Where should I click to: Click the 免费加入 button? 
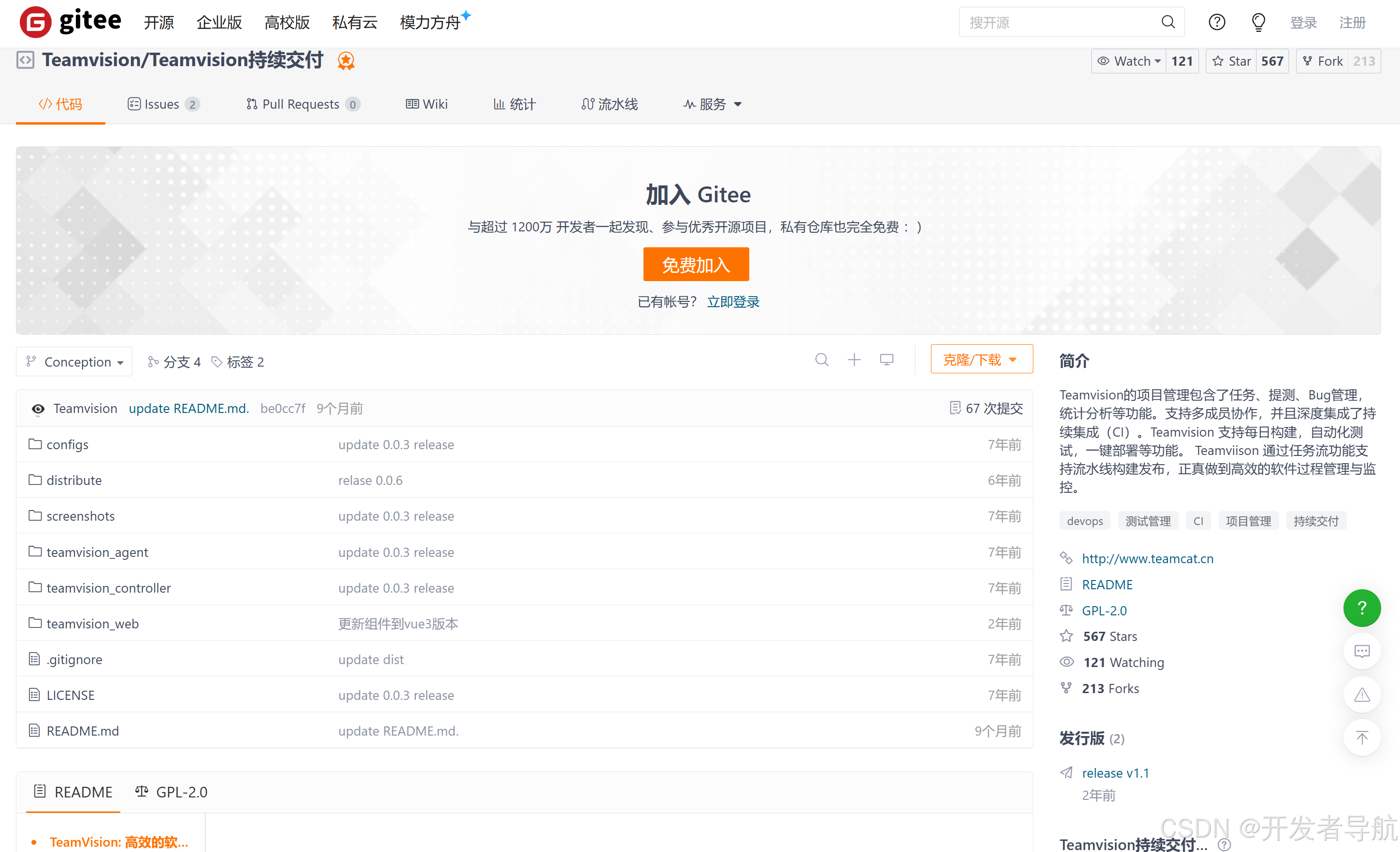pos(696,265)
